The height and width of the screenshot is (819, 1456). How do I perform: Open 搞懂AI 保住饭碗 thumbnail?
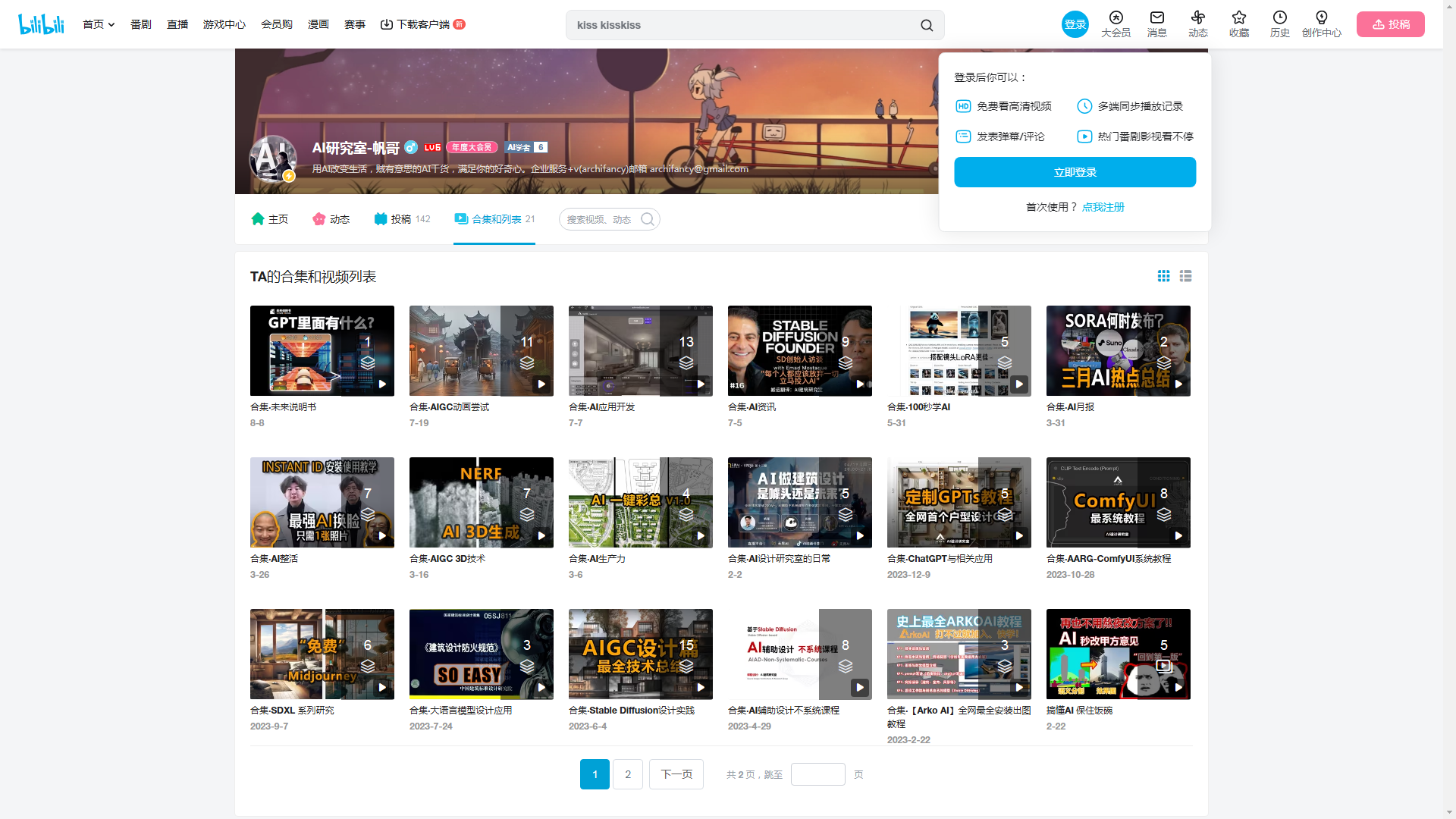1119,654
